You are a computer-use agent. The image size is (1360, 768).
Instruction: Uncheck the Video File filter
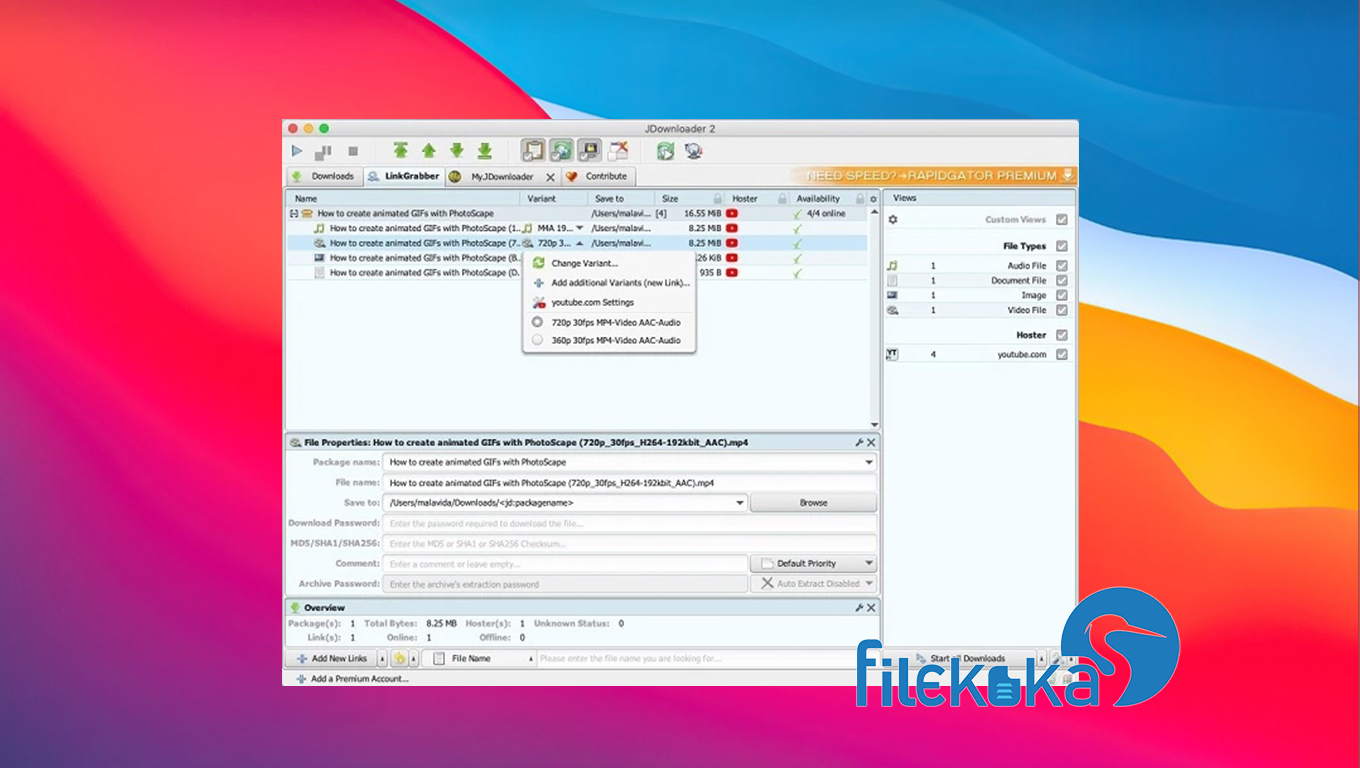tap(1062, 310)
